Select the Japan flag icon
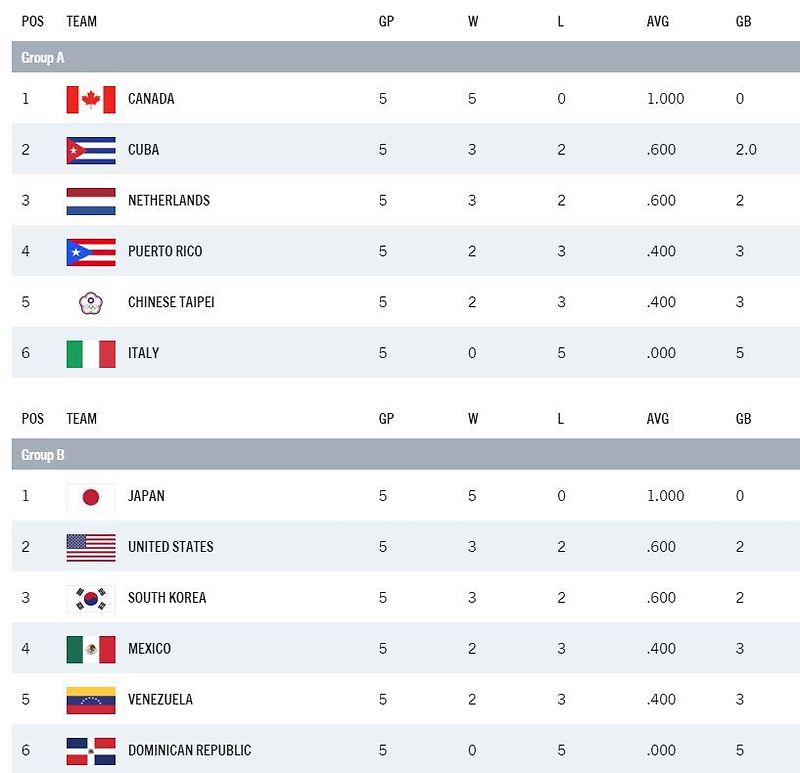 tap(91, 497)
